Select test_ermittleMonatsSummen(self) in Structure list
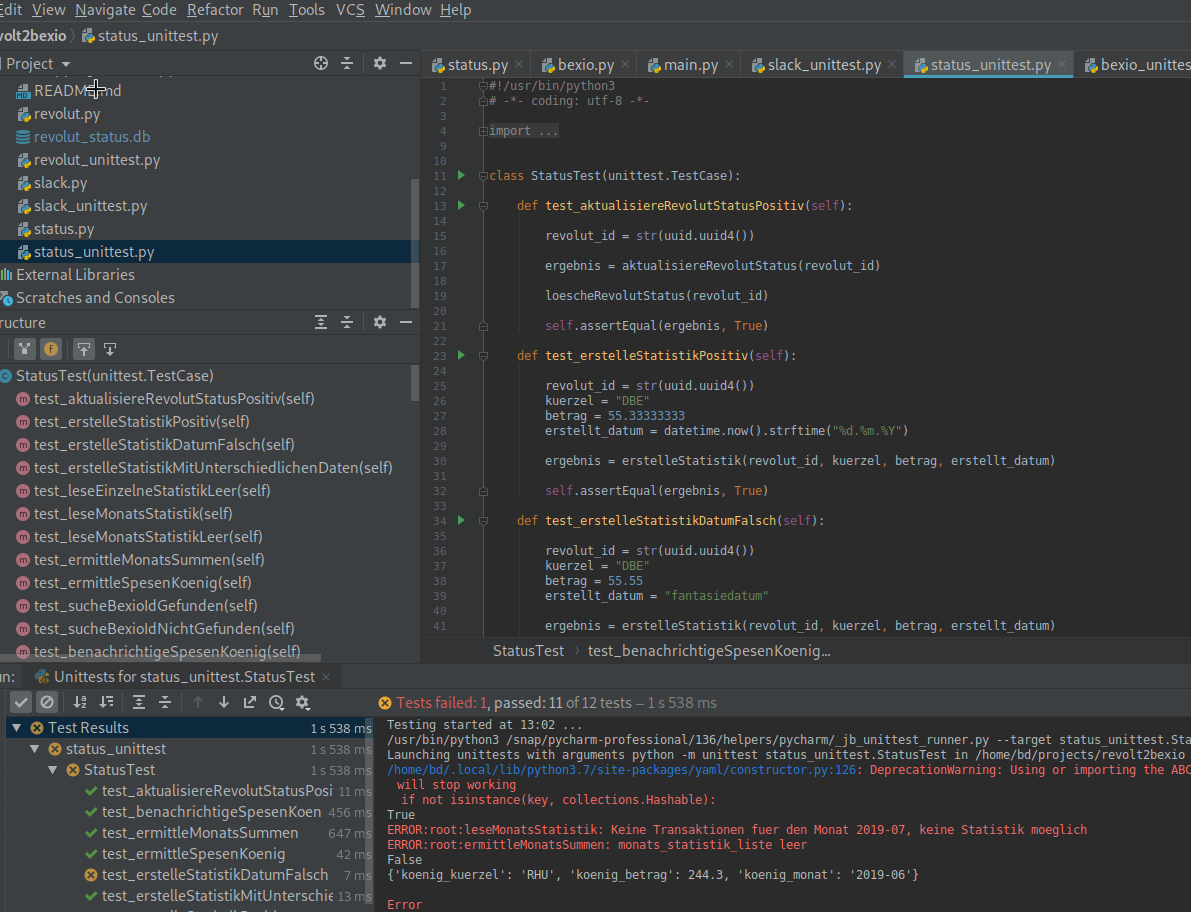The height and width of the screenshot is (912, 1191). [149, 560]
